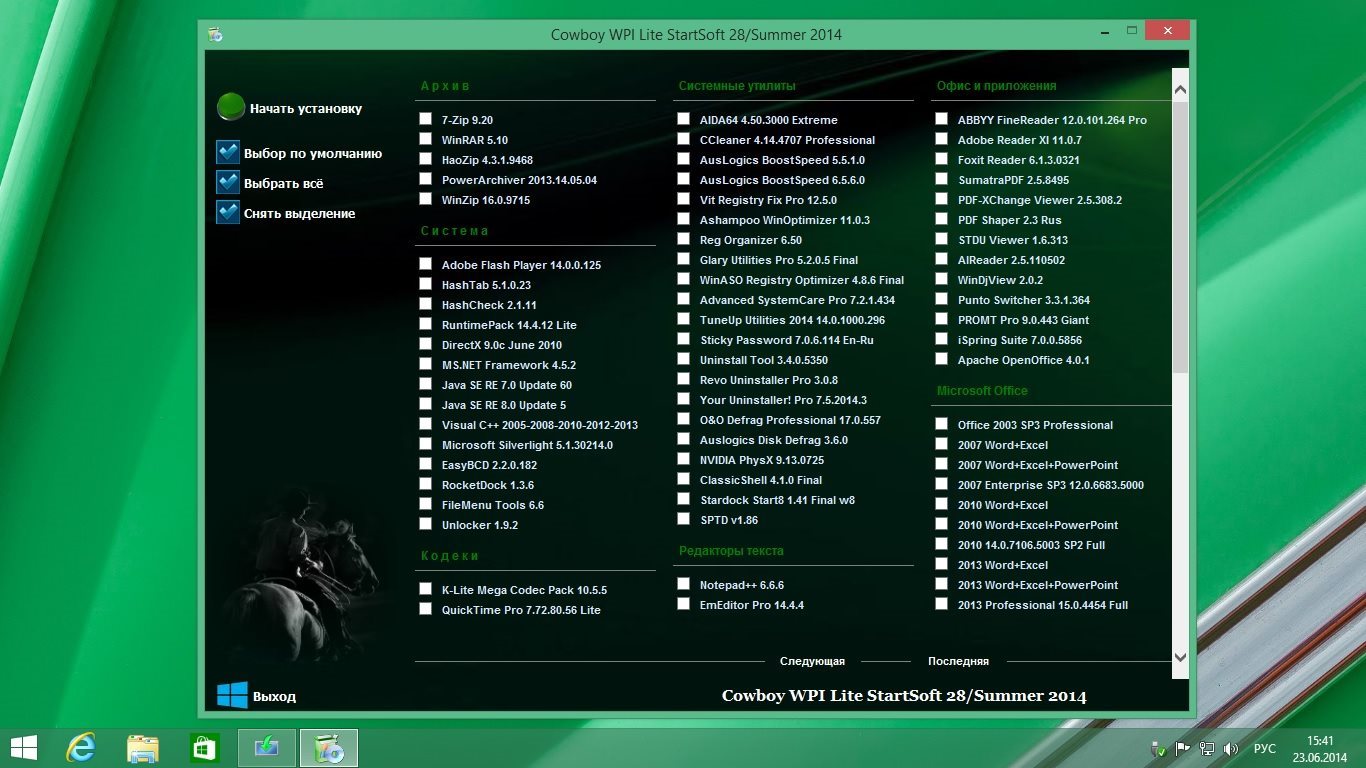Click Снять выделение to clear selection
Screen dimensions: 1366x768
point(300,214)
